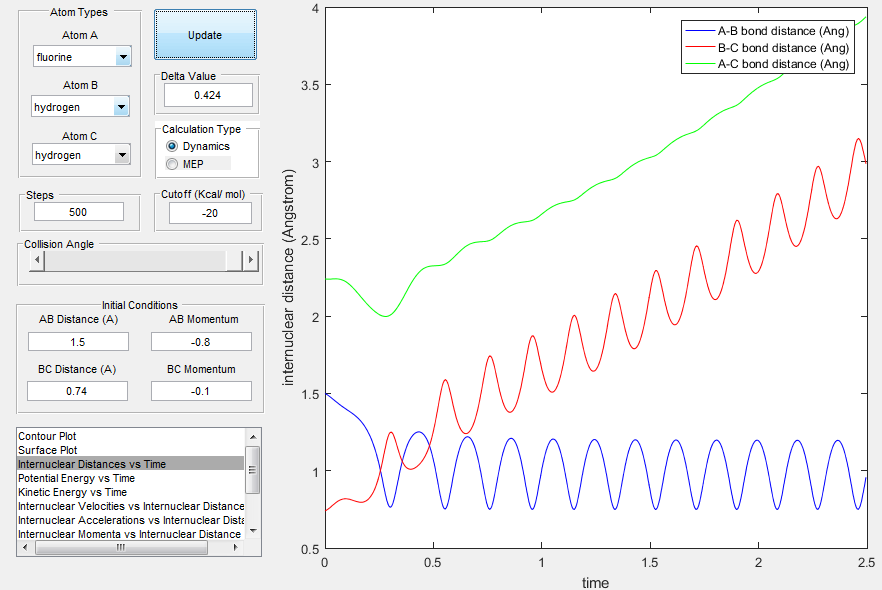
Task: Click the AB Momentum field -0.8
Action: click(x=201, y=342)
